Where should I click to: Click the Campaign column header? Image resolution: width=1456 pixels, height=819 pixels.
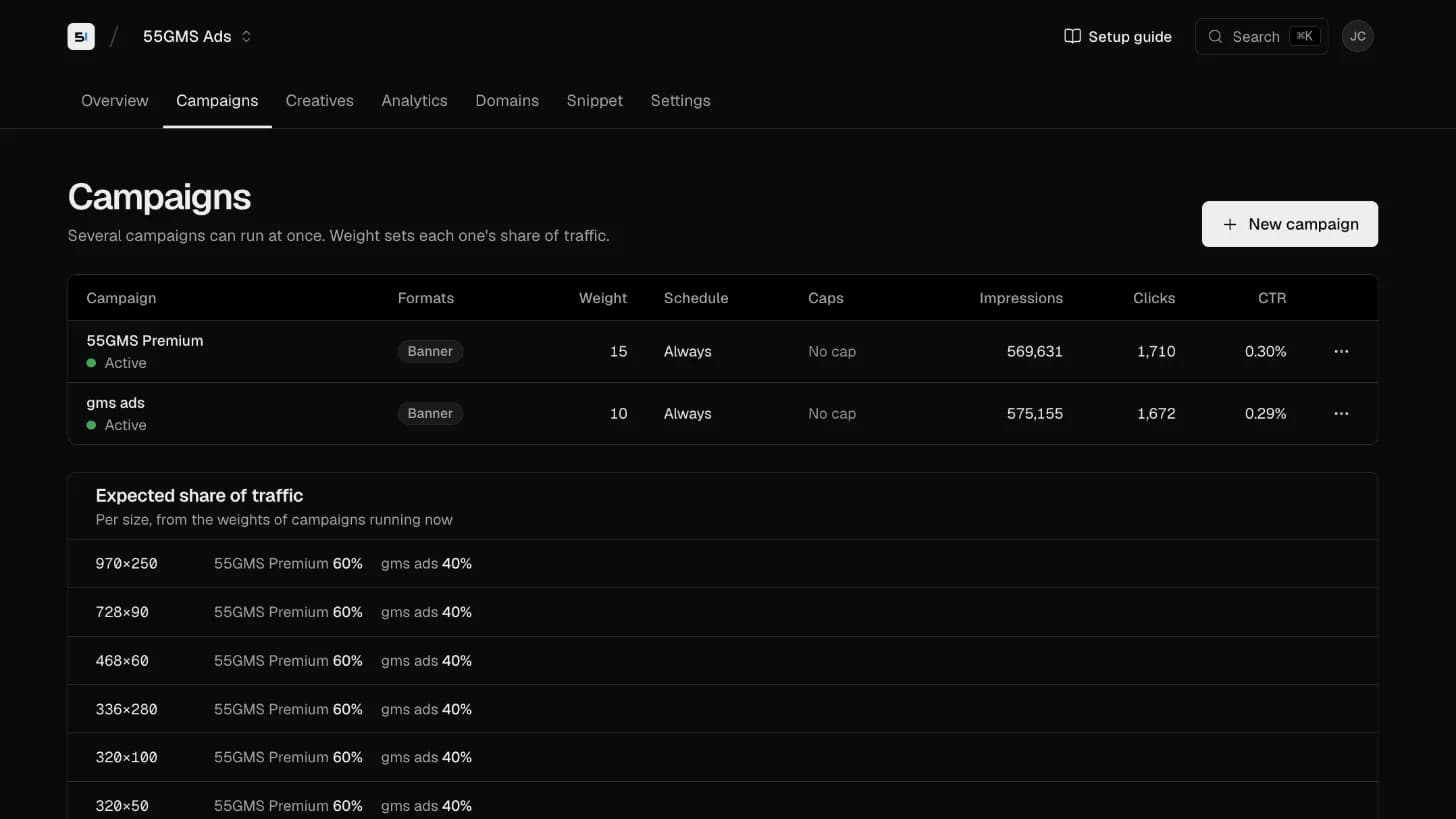tap(121, 298)
